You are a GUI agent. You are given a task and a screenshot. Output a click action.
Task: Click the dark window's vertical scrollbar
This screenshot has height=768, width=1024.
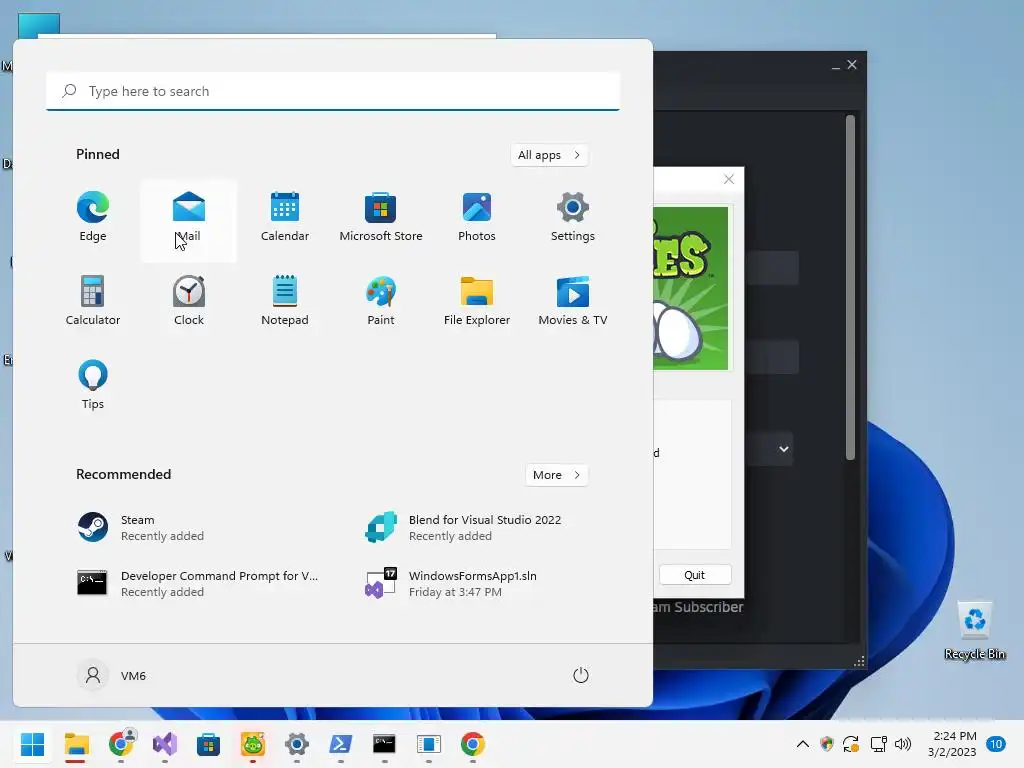(x=850, y=287)
